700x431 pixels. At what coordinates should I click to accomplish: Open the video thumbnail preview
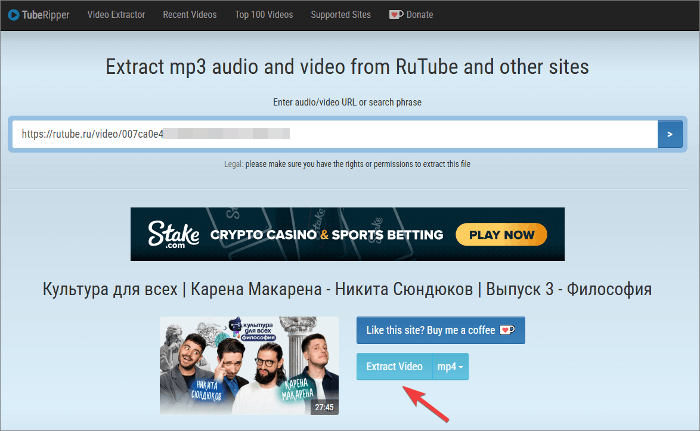point(250,365)
